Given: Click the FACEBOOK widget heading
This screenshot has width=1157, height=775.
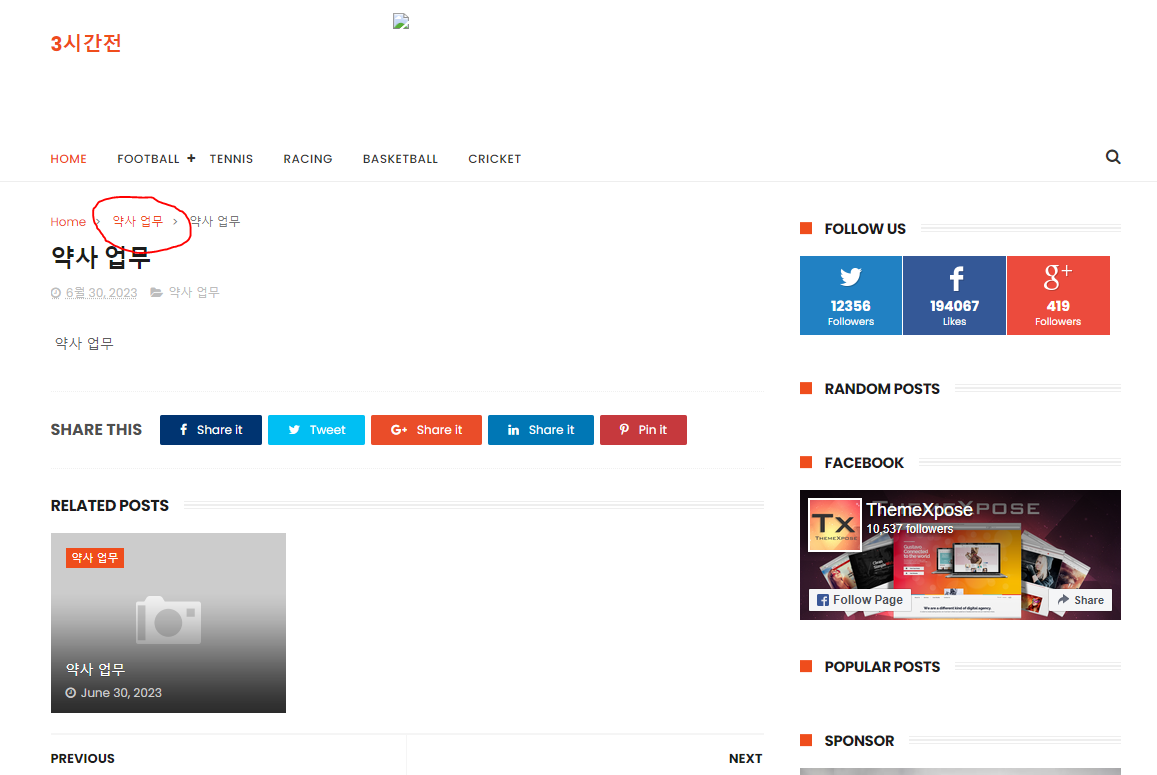Looking at the screenshot, I should tap(863, 463).
